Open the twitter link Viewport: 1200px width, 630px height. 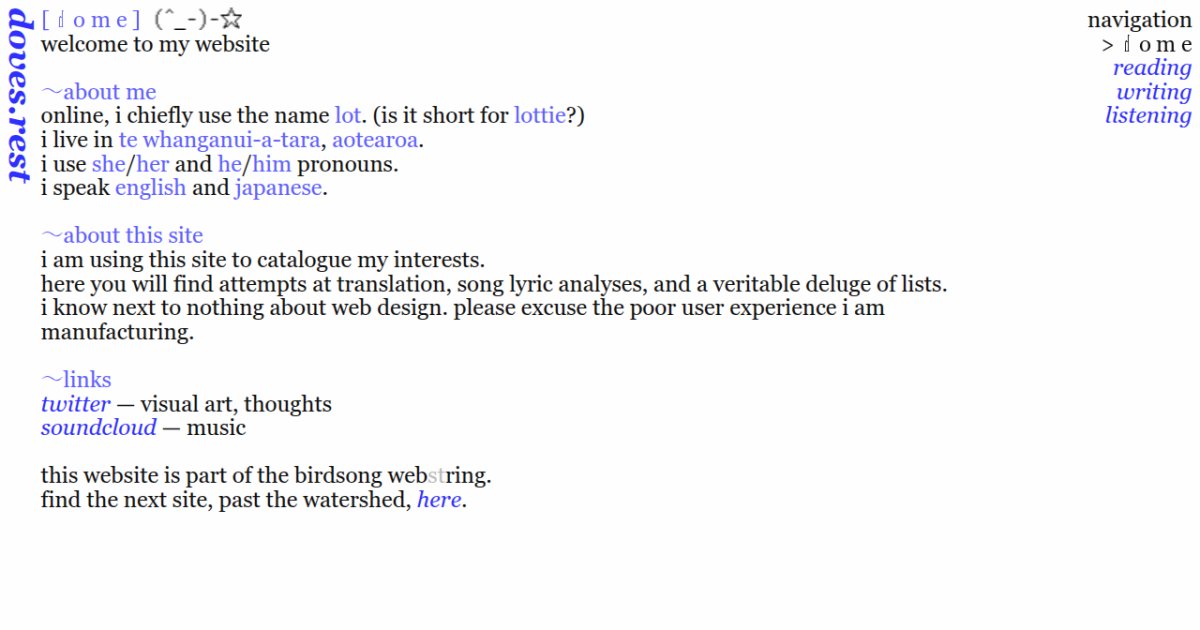click(75, 404)
